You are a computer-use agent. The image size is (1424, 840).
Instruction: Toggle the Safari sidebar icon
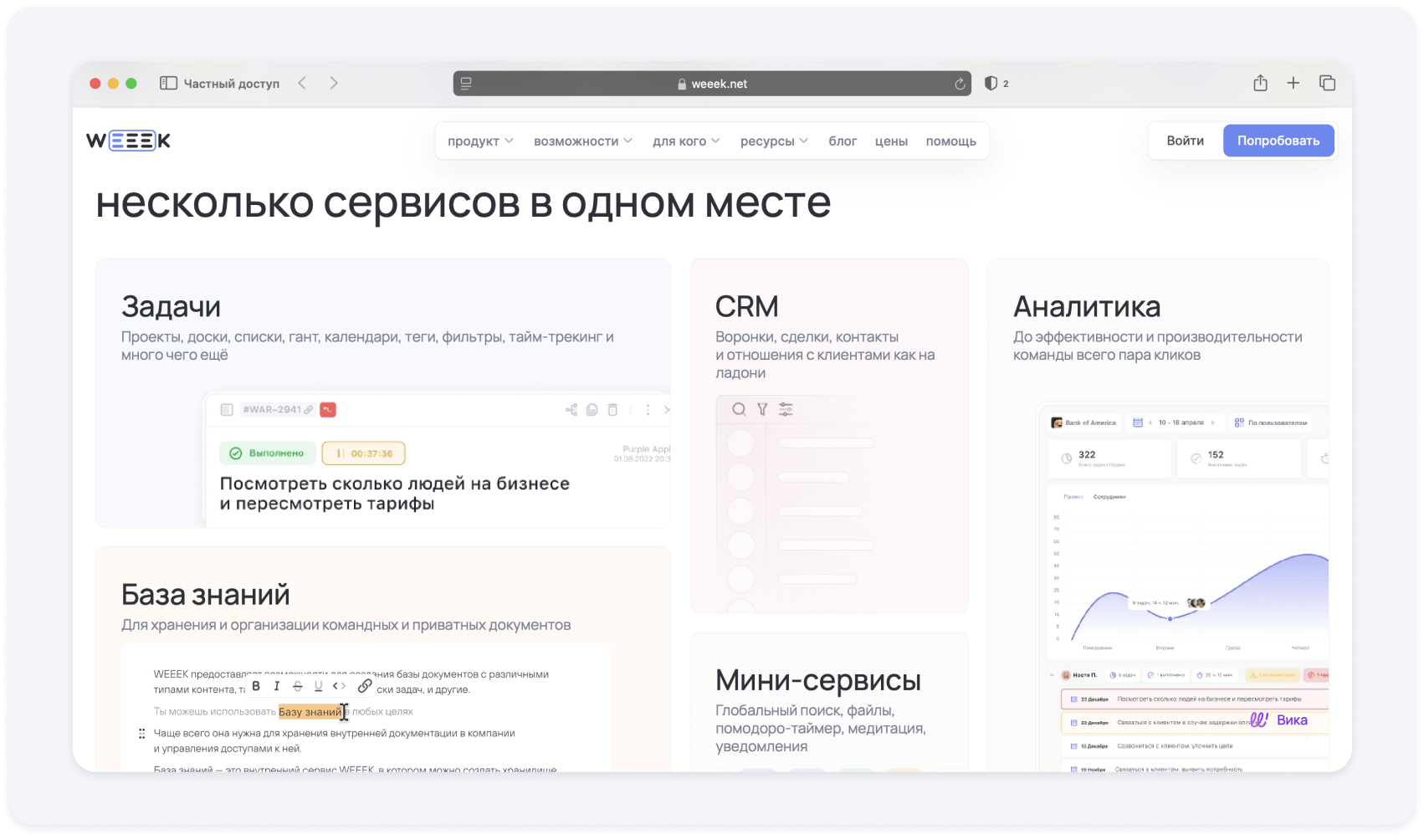(x=168, y=83)
